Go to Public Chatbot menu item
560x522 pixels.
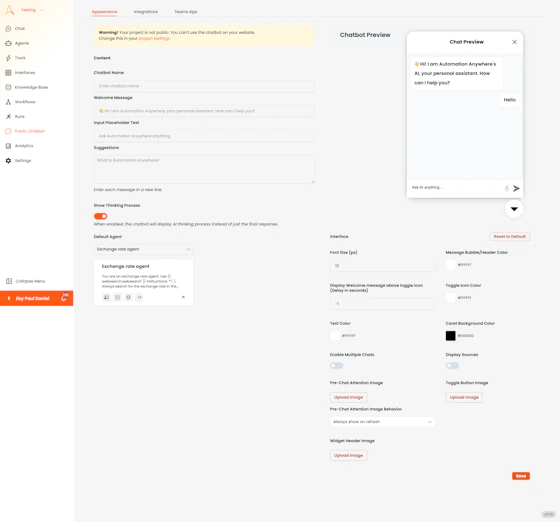coord(30,131)
